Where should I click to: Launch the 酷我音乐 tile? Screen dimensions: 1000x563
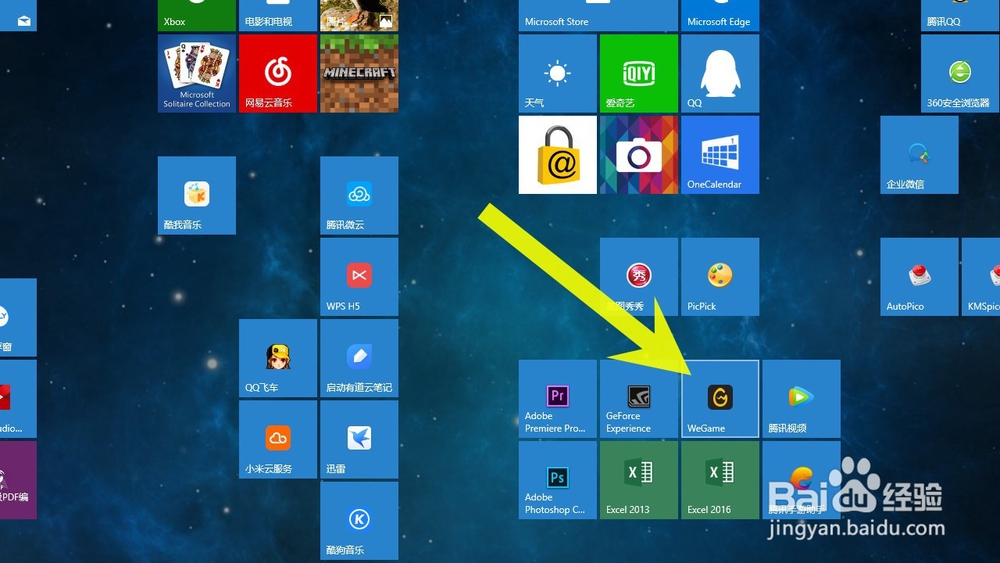[x=196, y=195]
